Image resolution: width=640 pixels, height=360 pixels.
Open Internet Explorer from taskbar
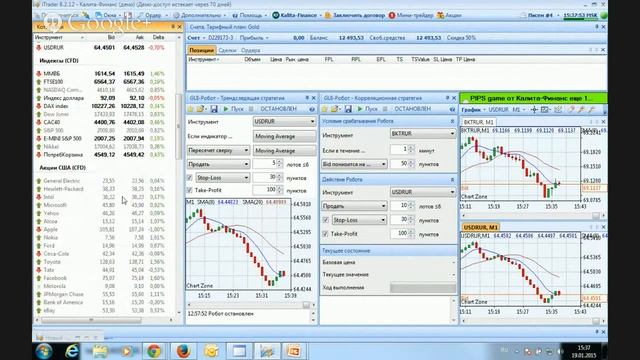click(x=72, y=351)
